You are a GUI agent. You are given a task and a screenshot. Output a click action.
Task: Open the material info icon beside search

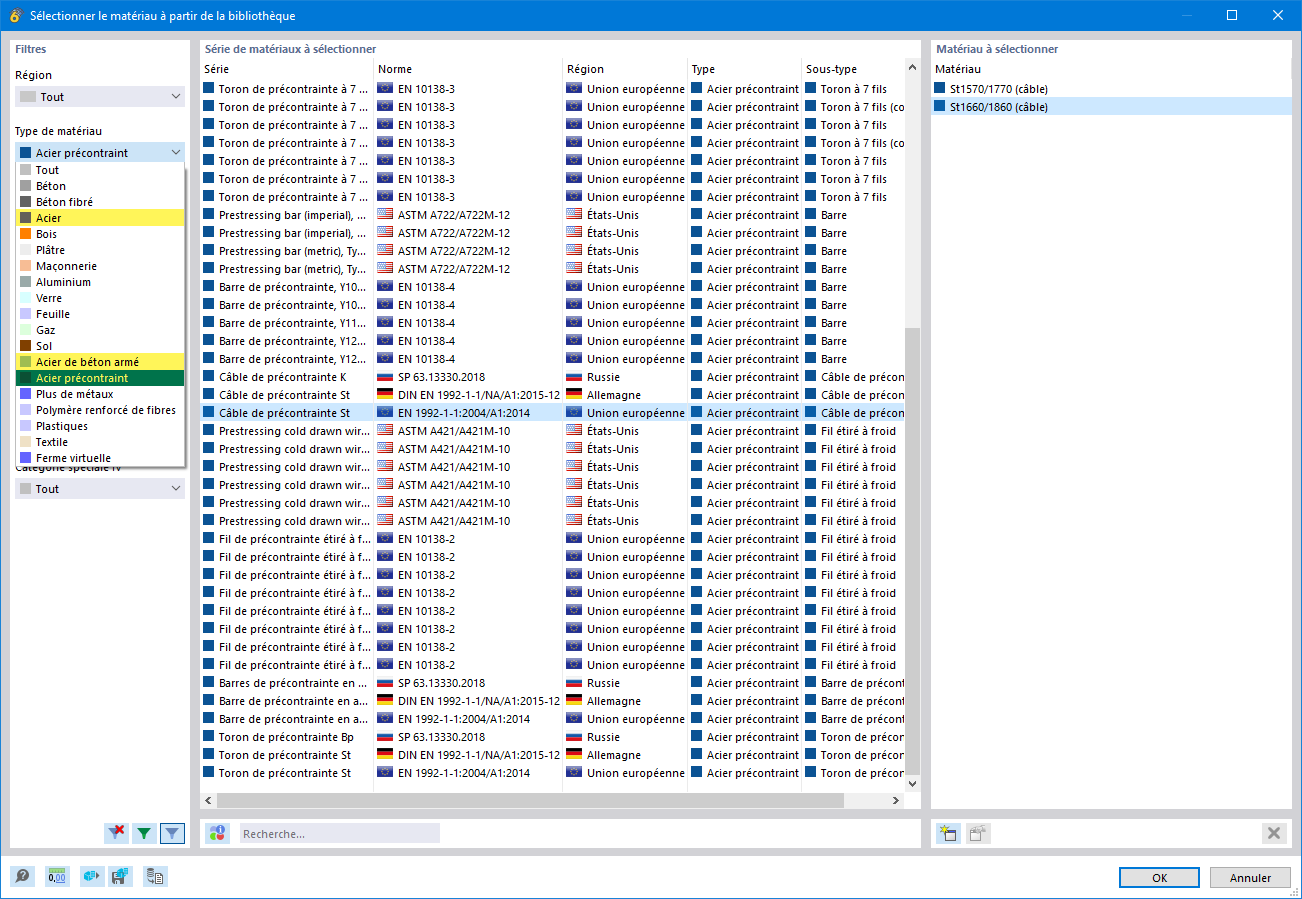pyautogui.click(x=218, y=833)
